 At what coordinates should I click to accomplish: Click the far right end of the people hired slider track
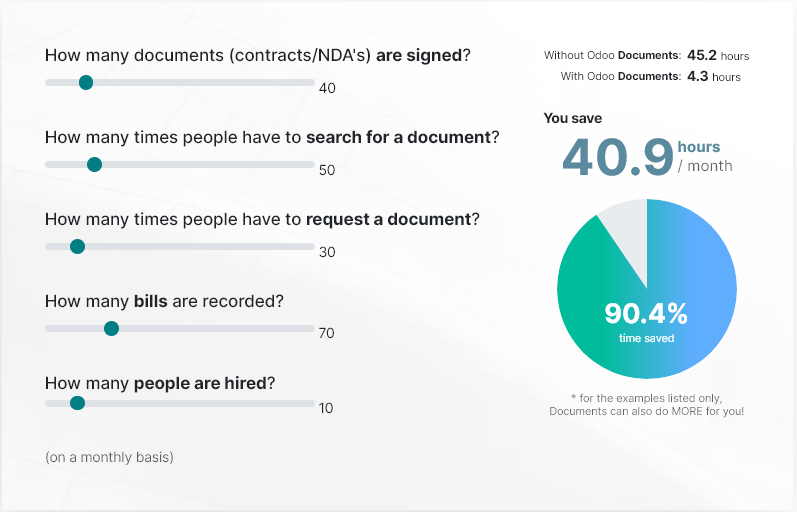click(x=312, y=403)
